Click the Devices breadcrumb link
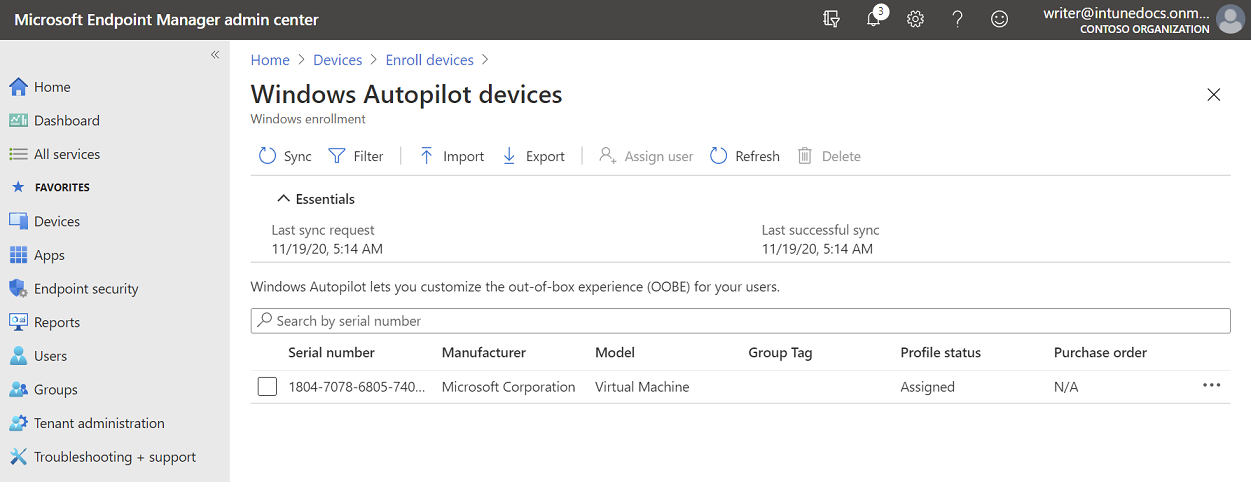 337,60
